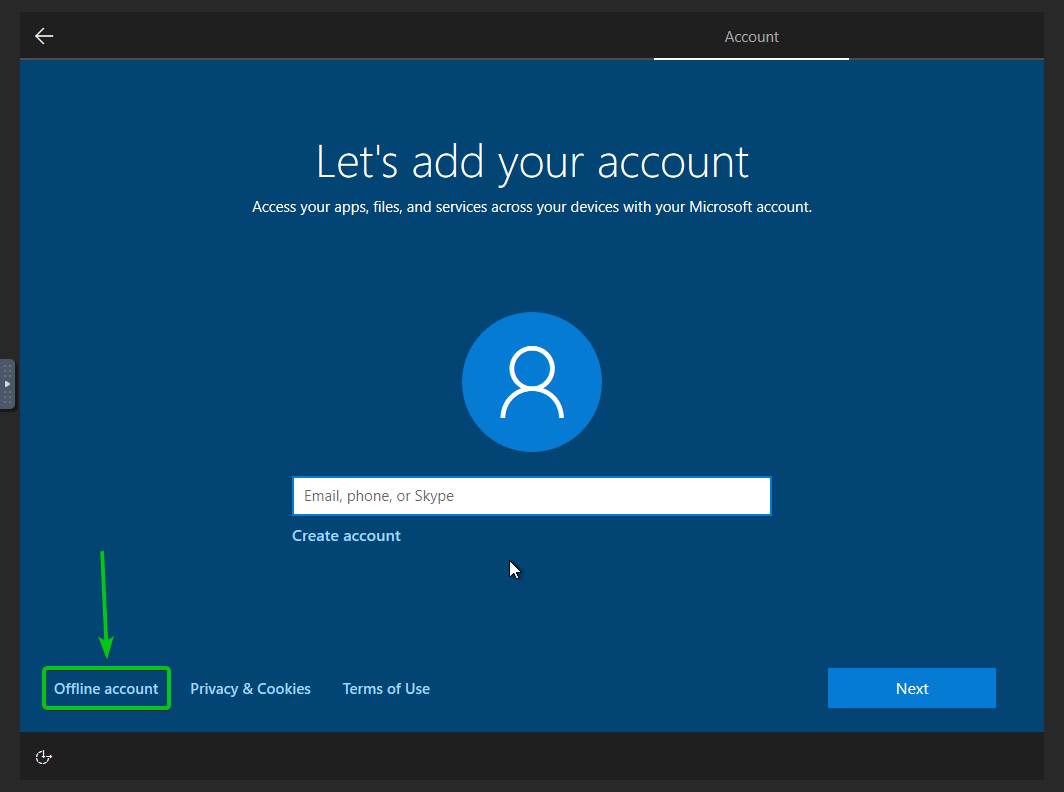Click the white triangle on side handle

coord(7,384)
